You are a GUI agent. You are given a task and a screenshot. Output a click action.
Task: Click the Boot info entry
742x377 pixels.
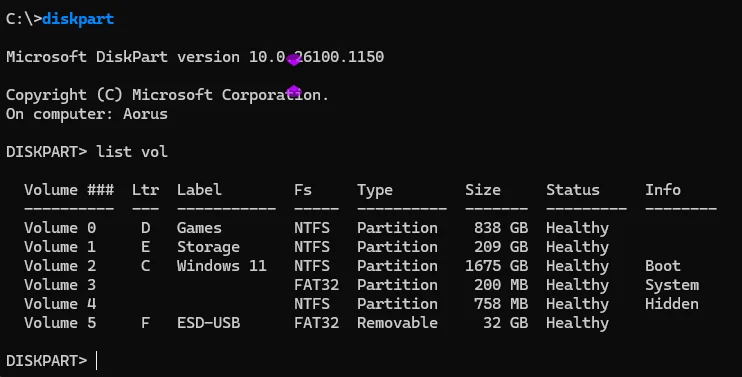coord(663,266)
